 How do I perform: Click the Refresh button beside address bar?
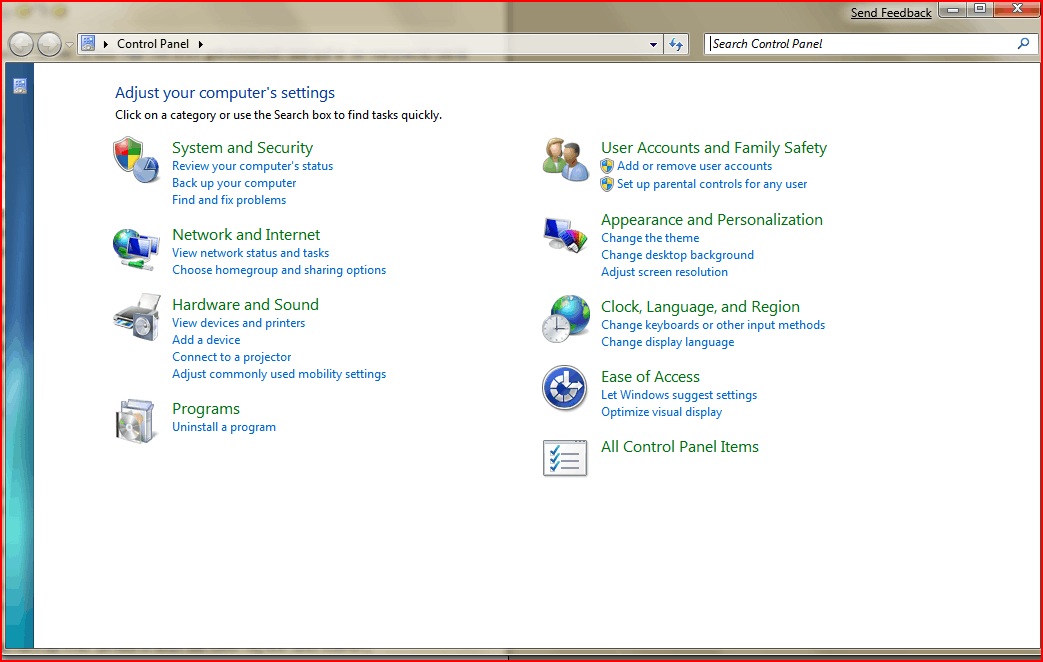tap(676, 45)
